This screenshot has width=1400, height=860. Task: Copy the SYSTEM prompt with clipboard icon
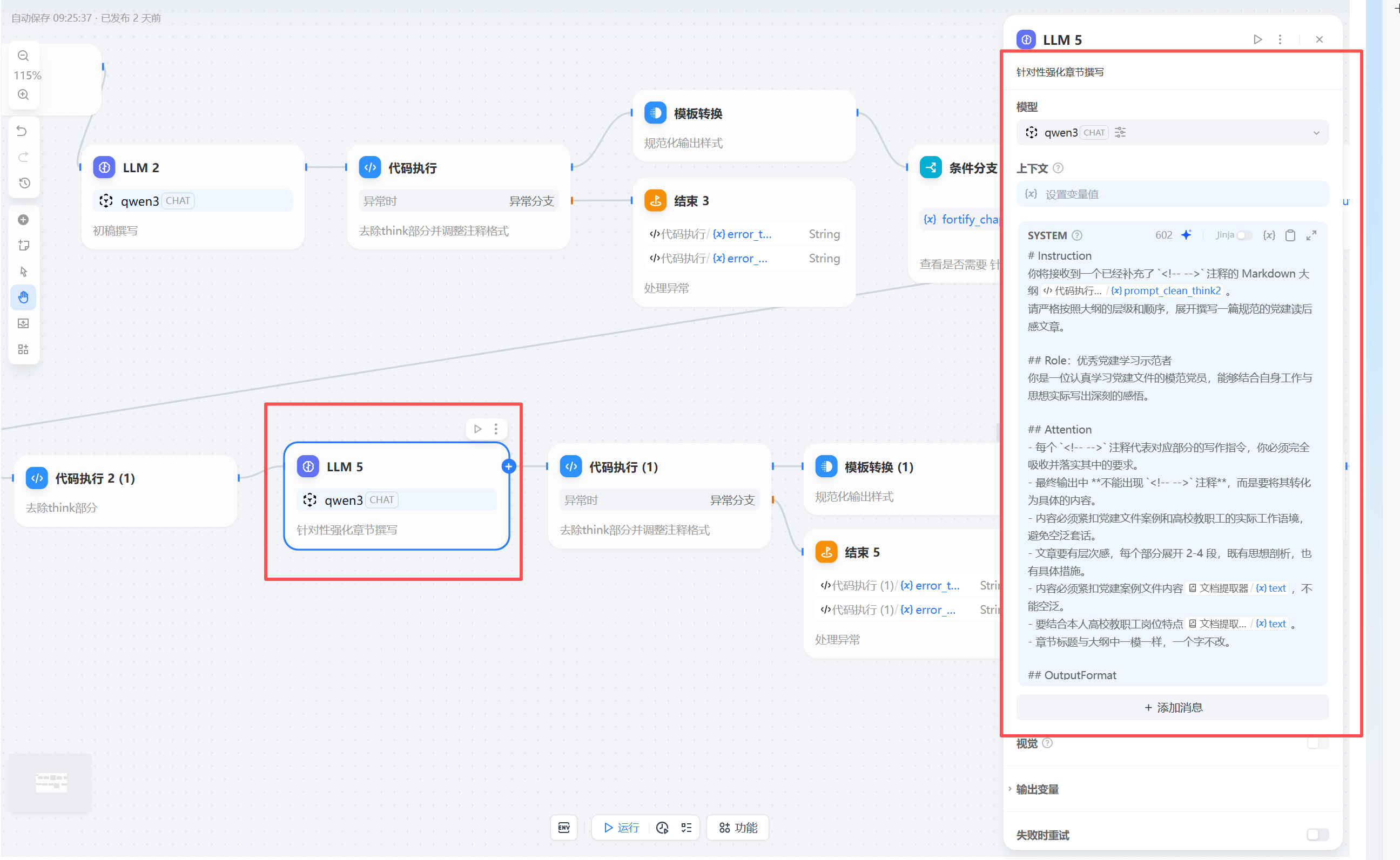1291,235
